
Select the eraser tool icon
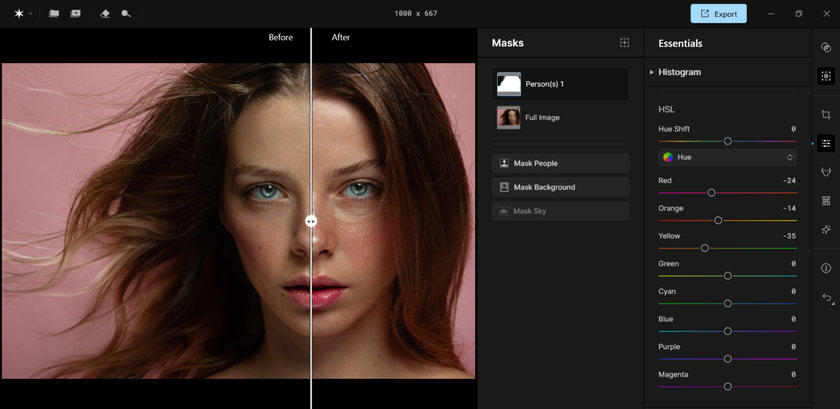(105, 14)
